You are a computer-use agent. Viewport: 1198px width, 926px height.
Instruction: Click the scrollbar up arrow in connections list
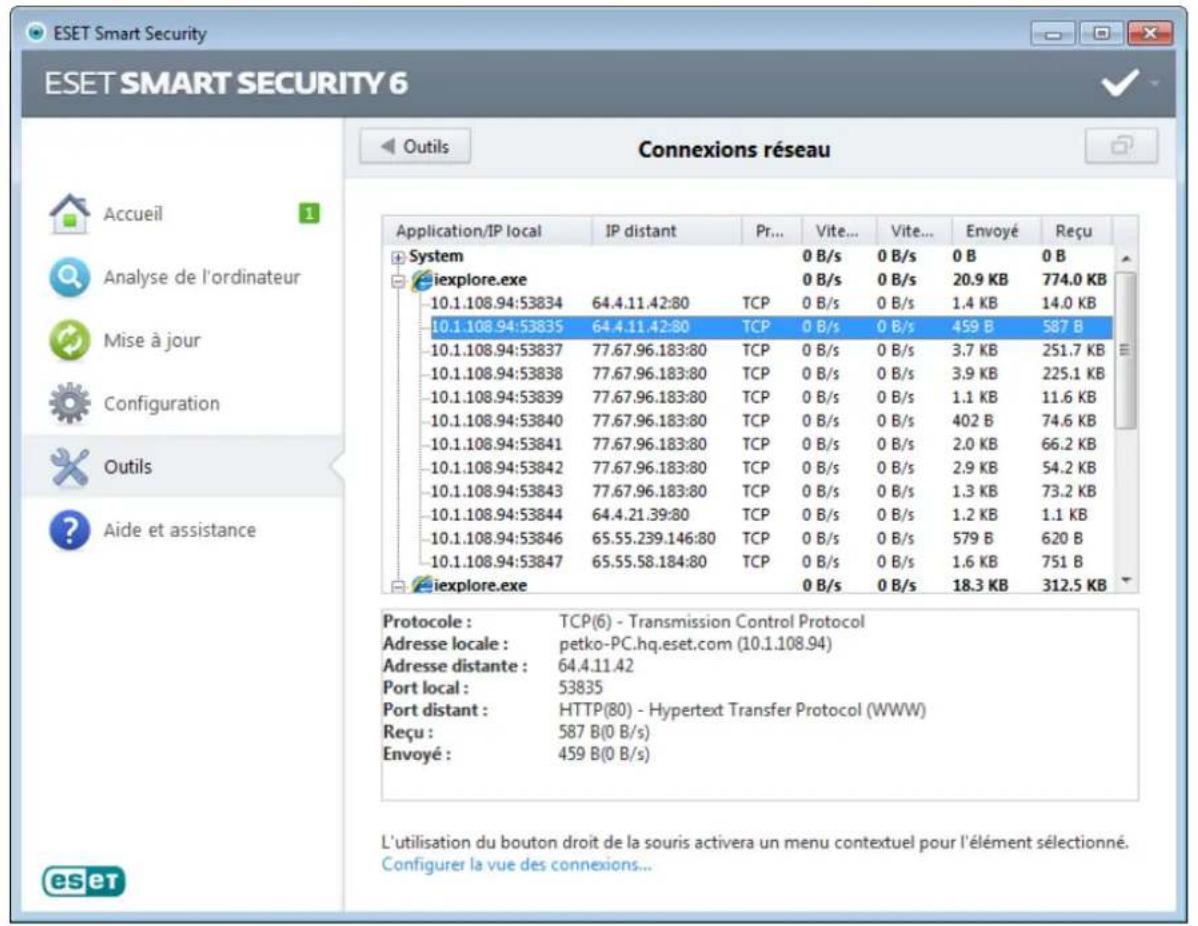[x=1125, y=258]
